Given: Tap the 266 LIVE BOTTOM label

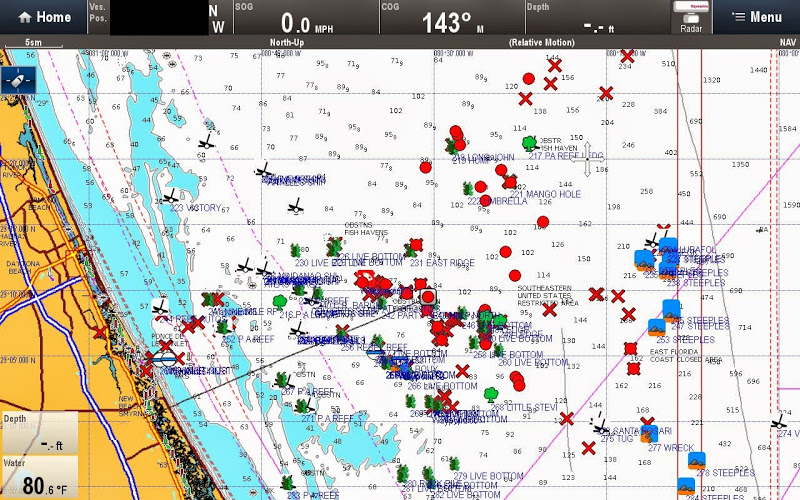Looking at the screenshot, I should 442,386.
